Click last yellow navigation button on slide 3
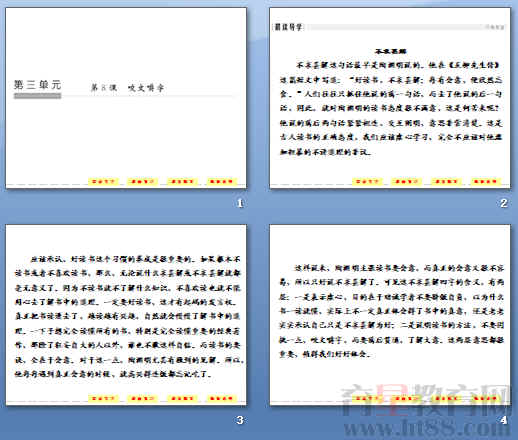 coord(222,398)
